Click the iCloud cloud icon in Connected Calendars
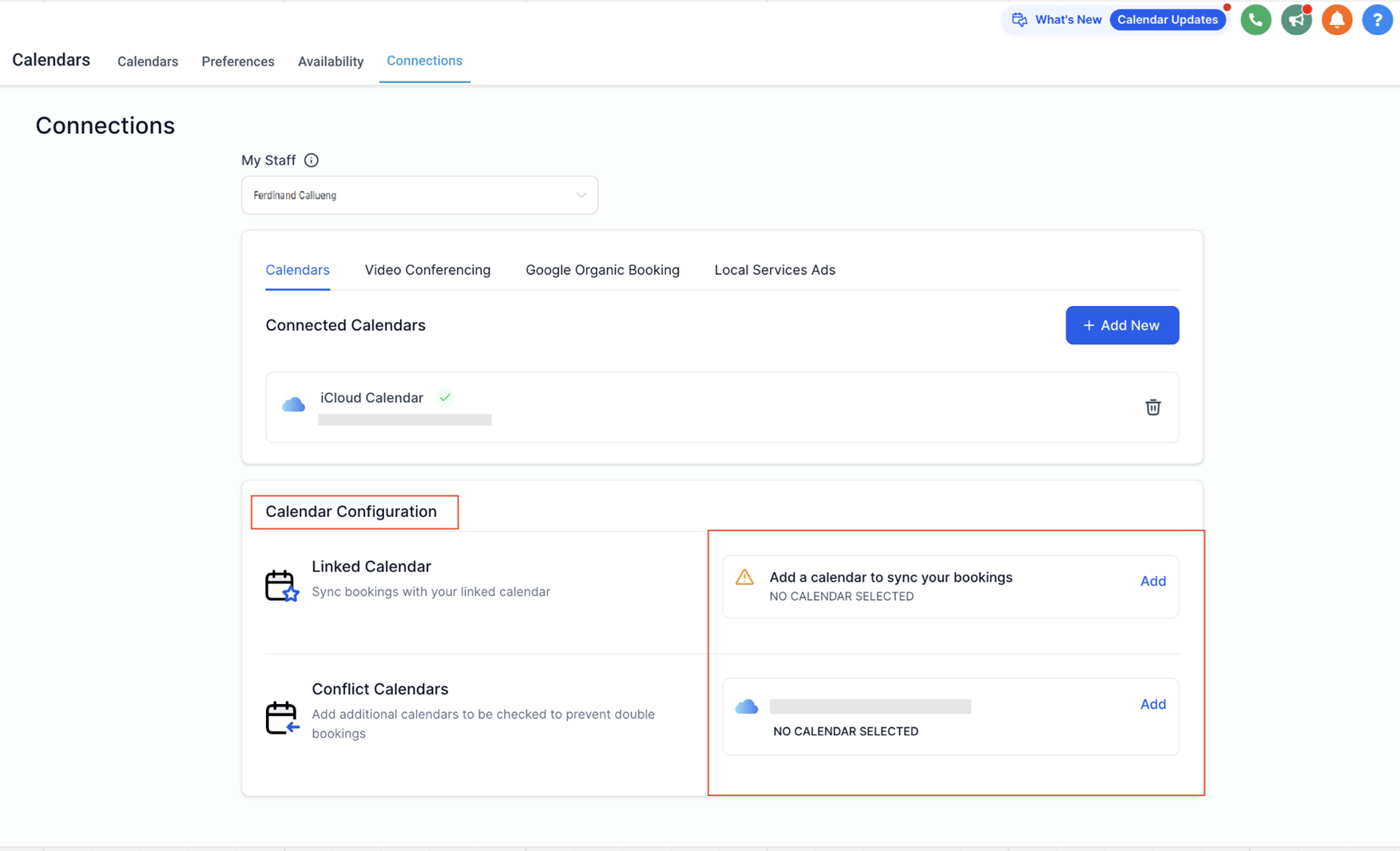The image size is (1400, 851). coord(294,405)
